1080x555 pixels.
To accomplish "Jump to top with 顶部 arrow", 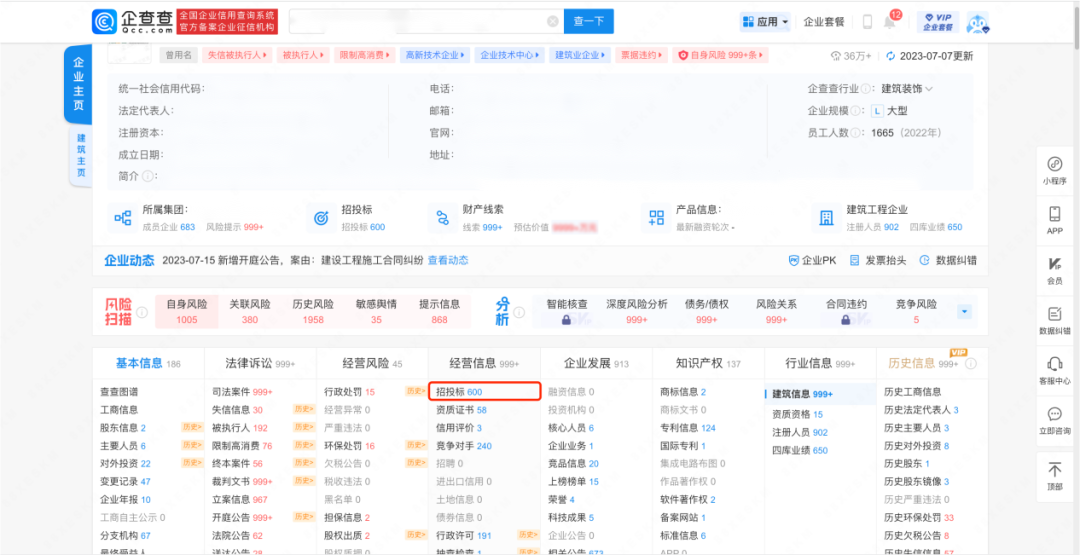I will 1055,477.
